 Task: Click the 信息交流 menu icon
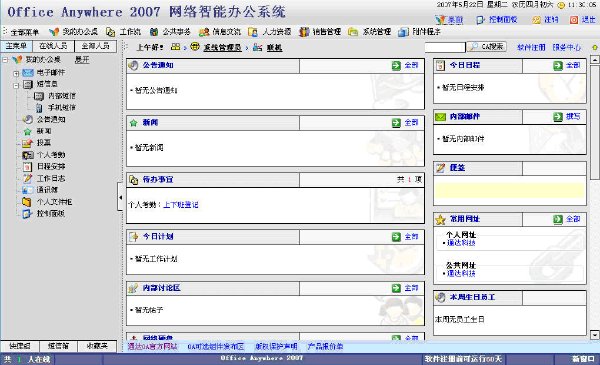pos(204,32)
